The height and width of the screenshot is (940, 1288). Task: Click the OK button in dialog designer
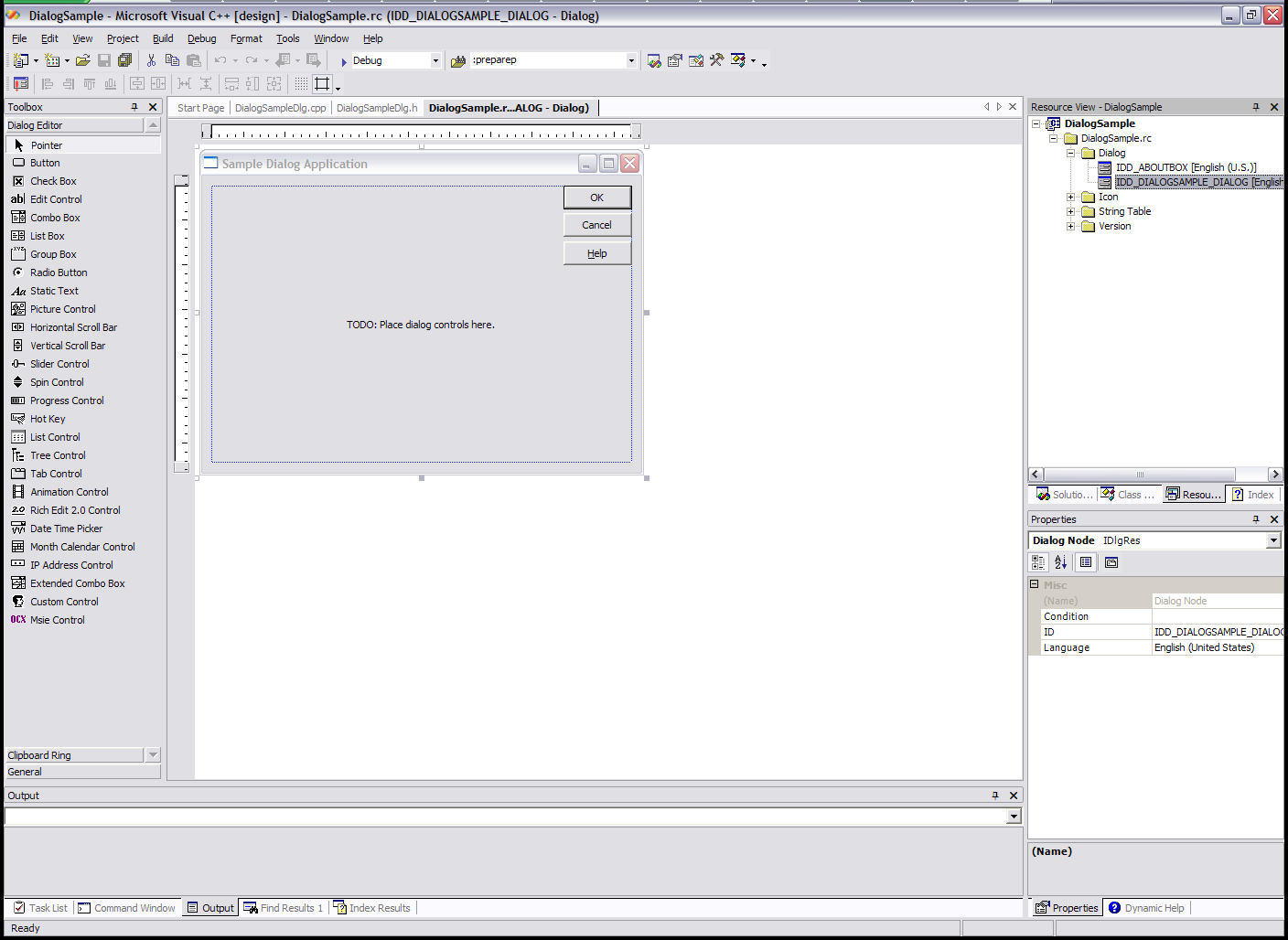597,198
